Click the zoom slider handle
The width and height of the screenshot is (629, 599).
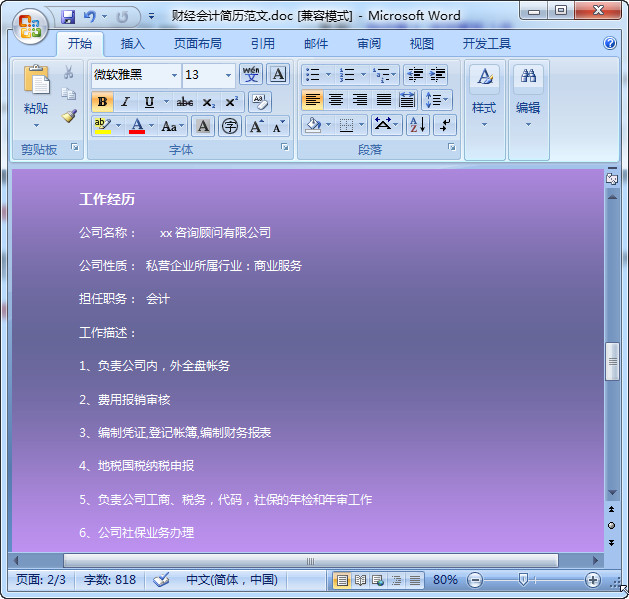pyautogui.click(x=522, y=580)
